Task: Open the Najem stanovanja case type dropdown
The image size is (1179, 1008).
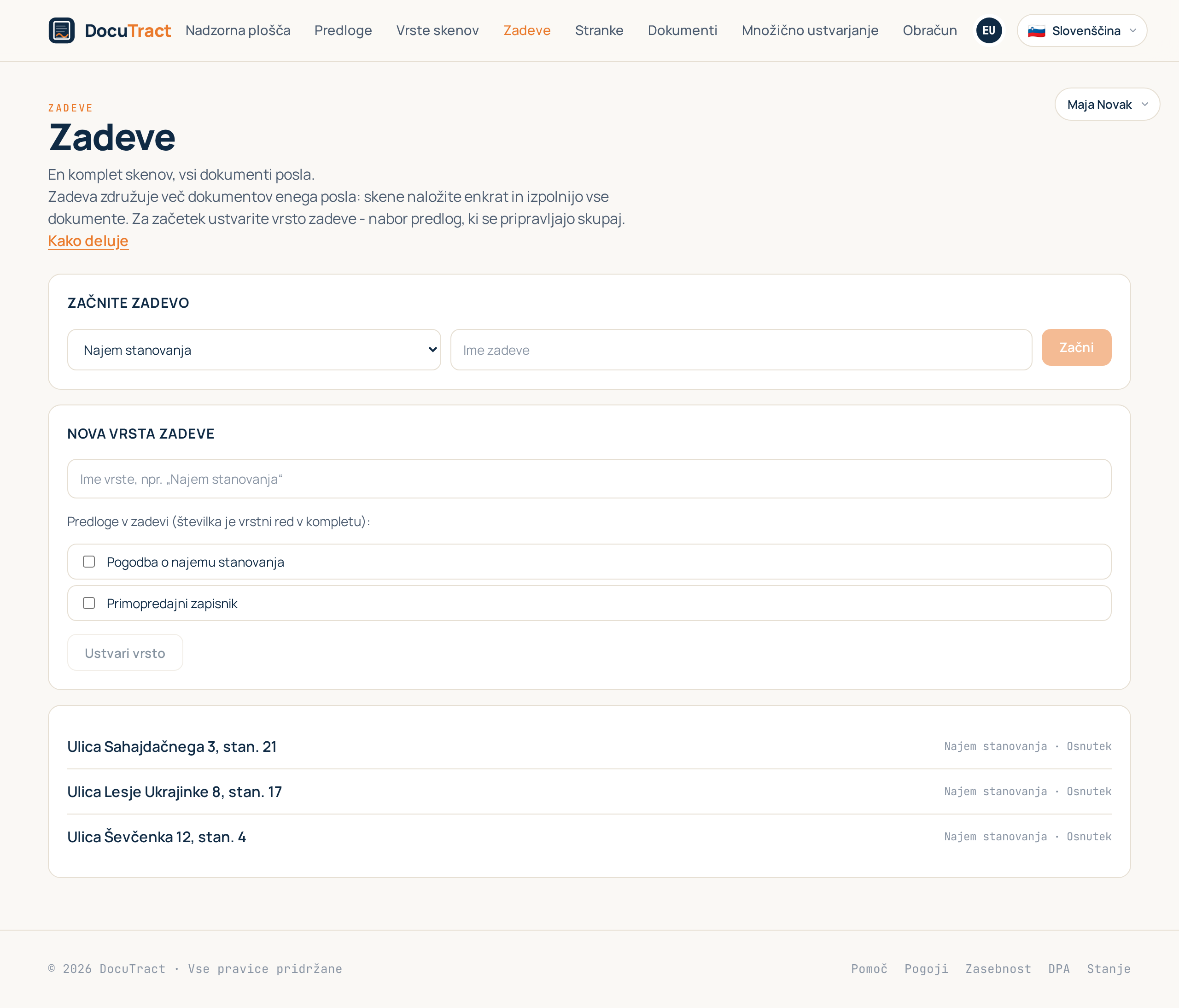Action: click(254, 350)
